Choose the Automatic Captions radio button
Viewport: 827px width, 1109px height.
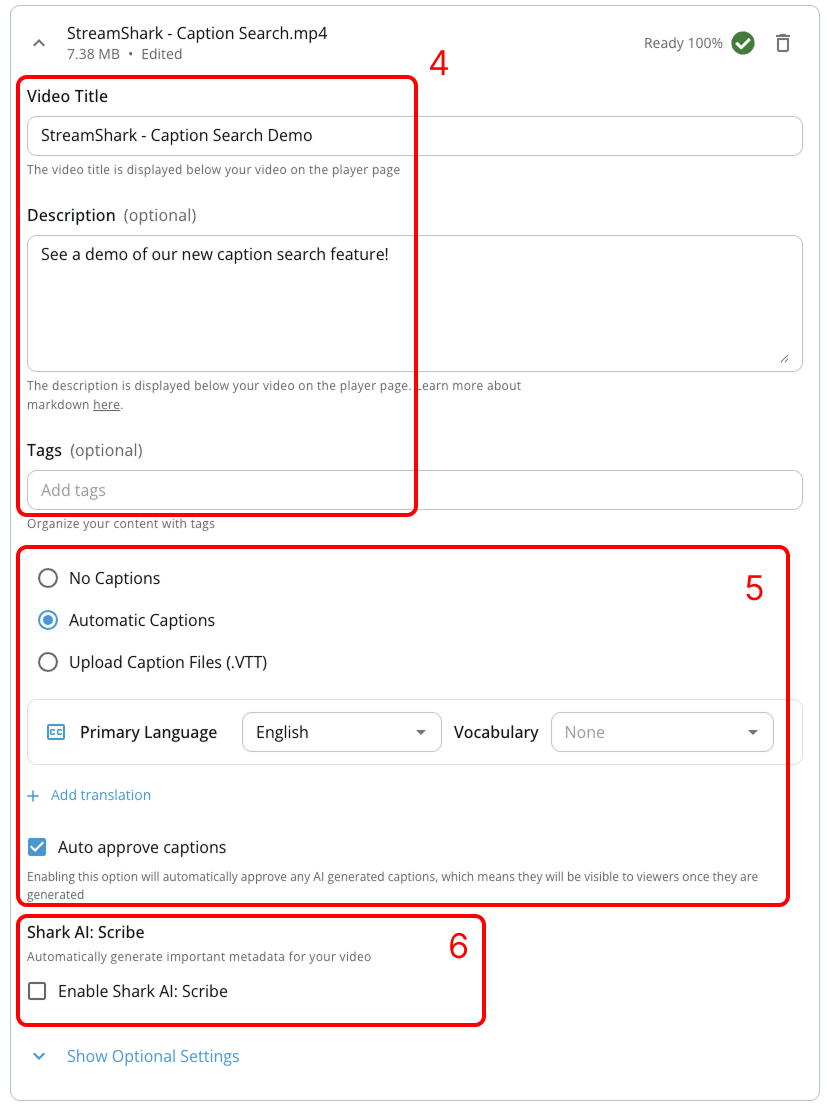48,620
